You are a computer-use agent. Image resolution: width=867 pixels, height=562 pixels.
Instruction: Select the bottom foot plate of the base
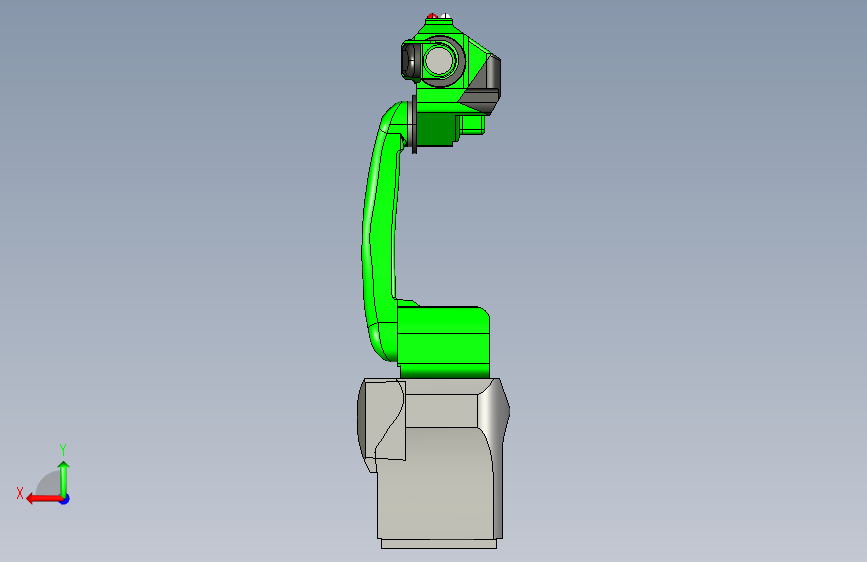pos(439,544)
